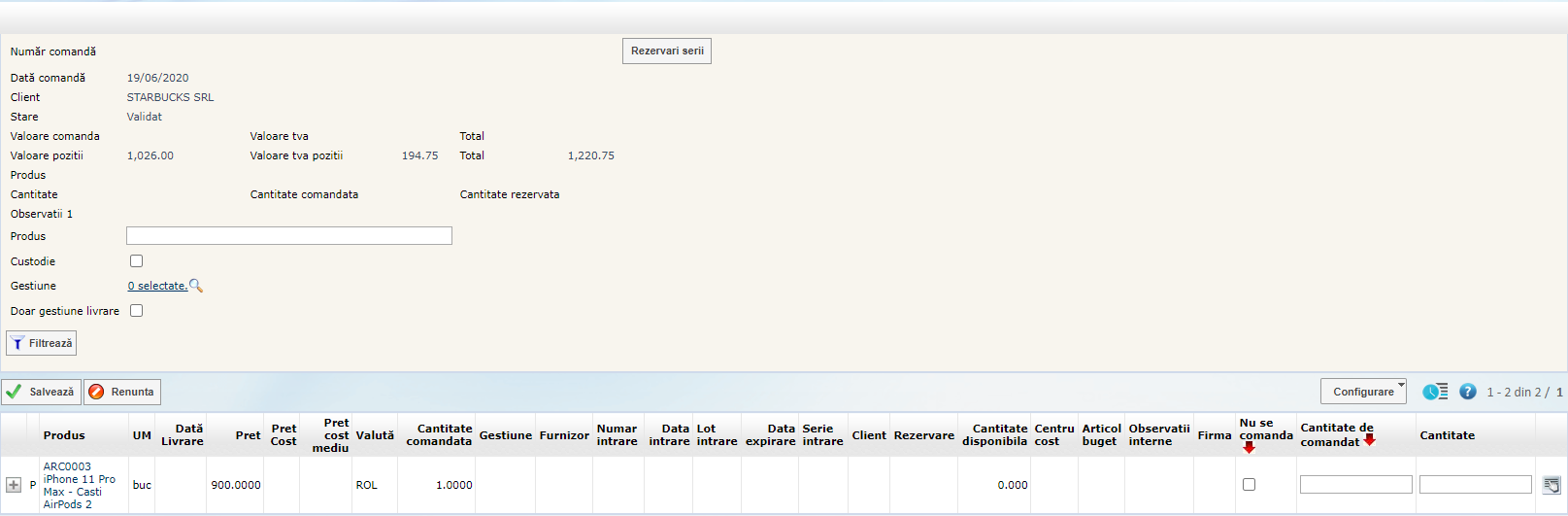Click the Rezervari serii button
1568x516 pixels.
(x=667, y=52)
